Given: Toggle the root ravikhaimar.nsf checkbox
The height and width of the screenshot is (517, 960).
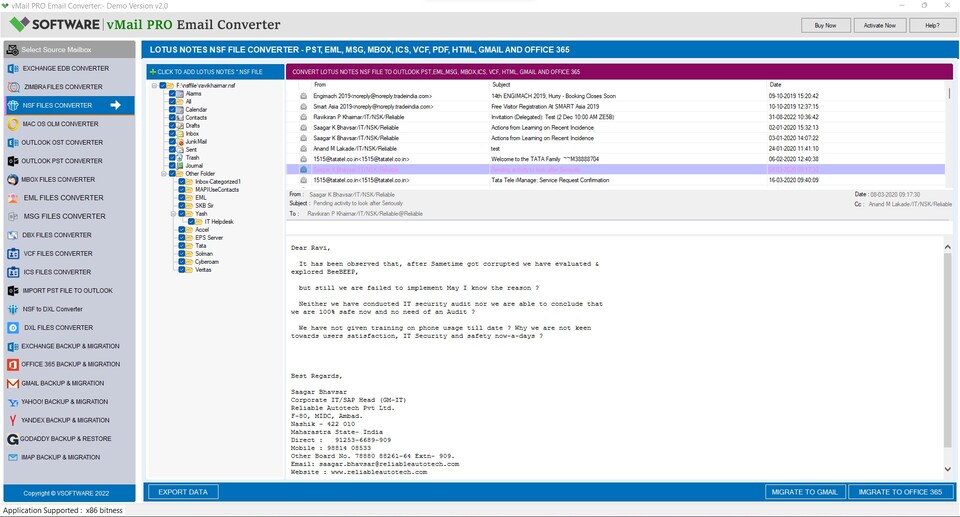Looking at the screenshot, I should 163,86.
